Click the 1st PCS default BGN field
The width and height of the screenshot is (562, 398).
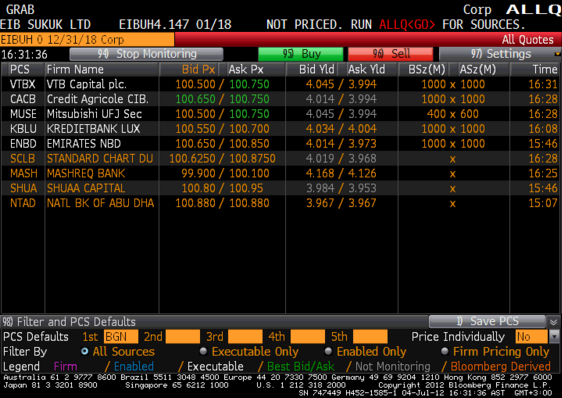(121, 337)
